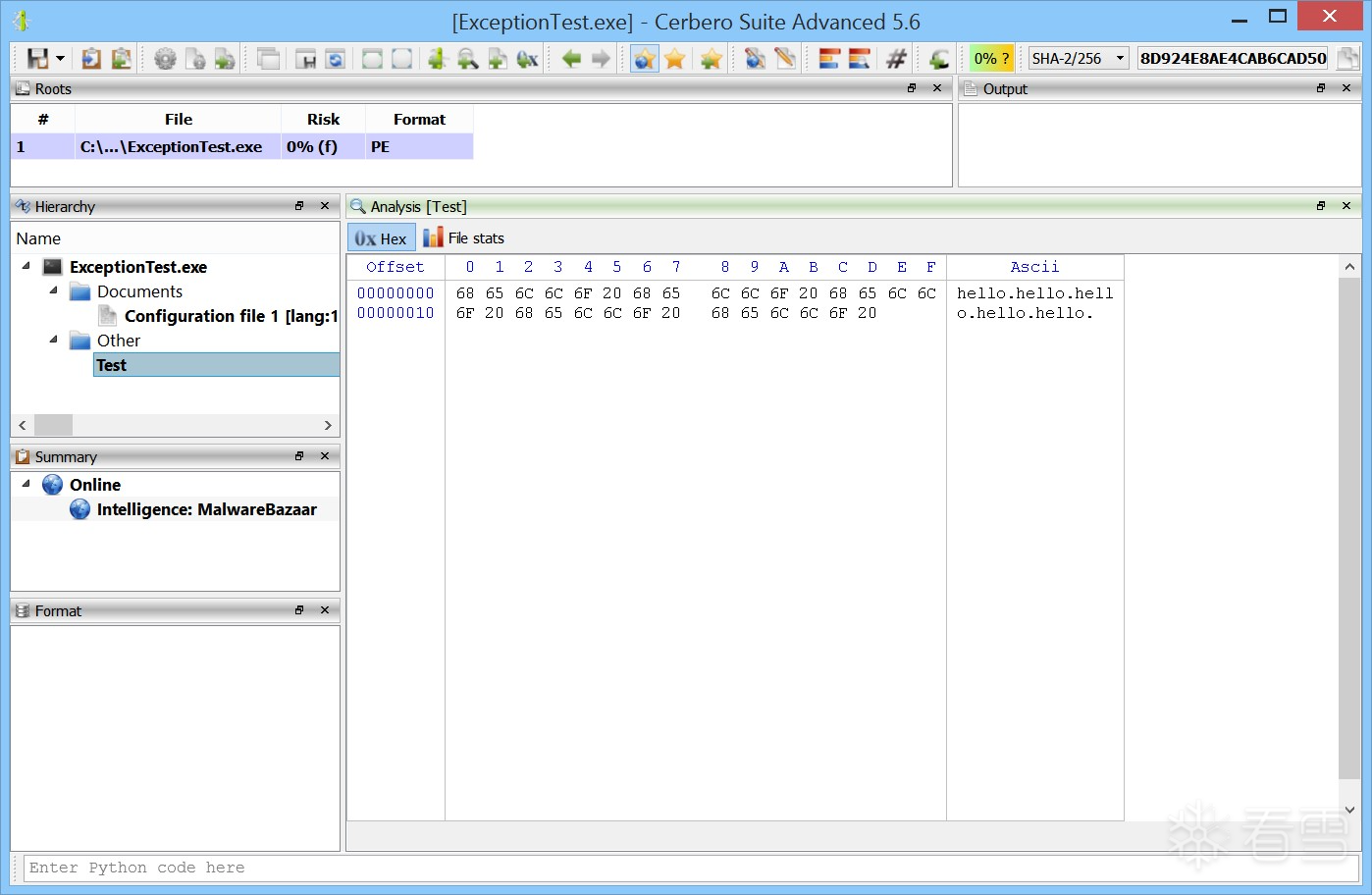This screenshot has width=1372, height=895.
Task: Click the floppy disk Save icon
Action: 37,59
